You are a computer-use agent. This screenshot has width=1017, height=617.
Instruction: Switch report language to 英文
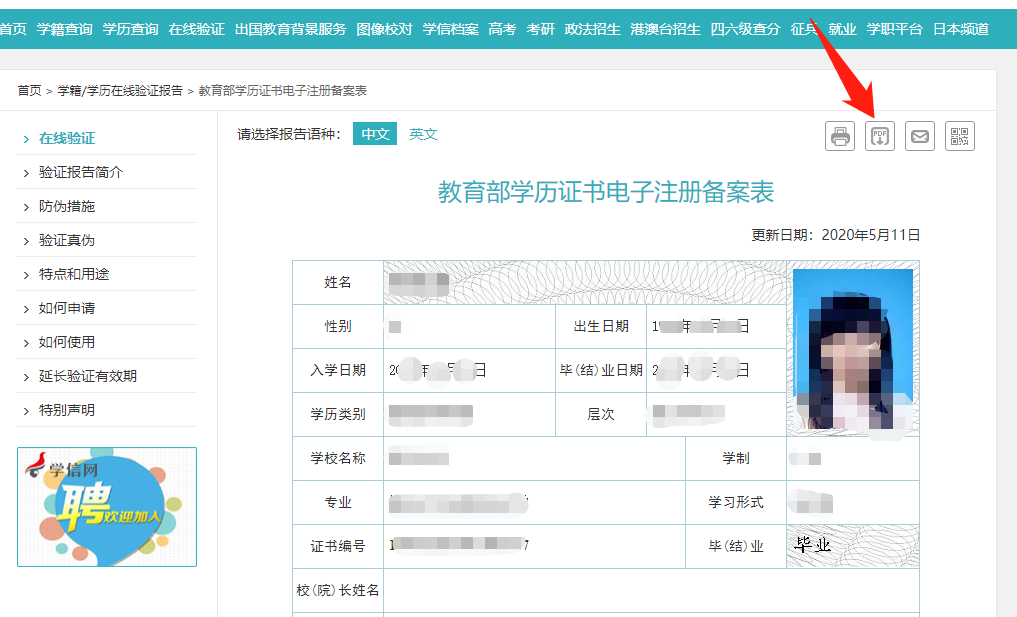click(x=423, y=134)
